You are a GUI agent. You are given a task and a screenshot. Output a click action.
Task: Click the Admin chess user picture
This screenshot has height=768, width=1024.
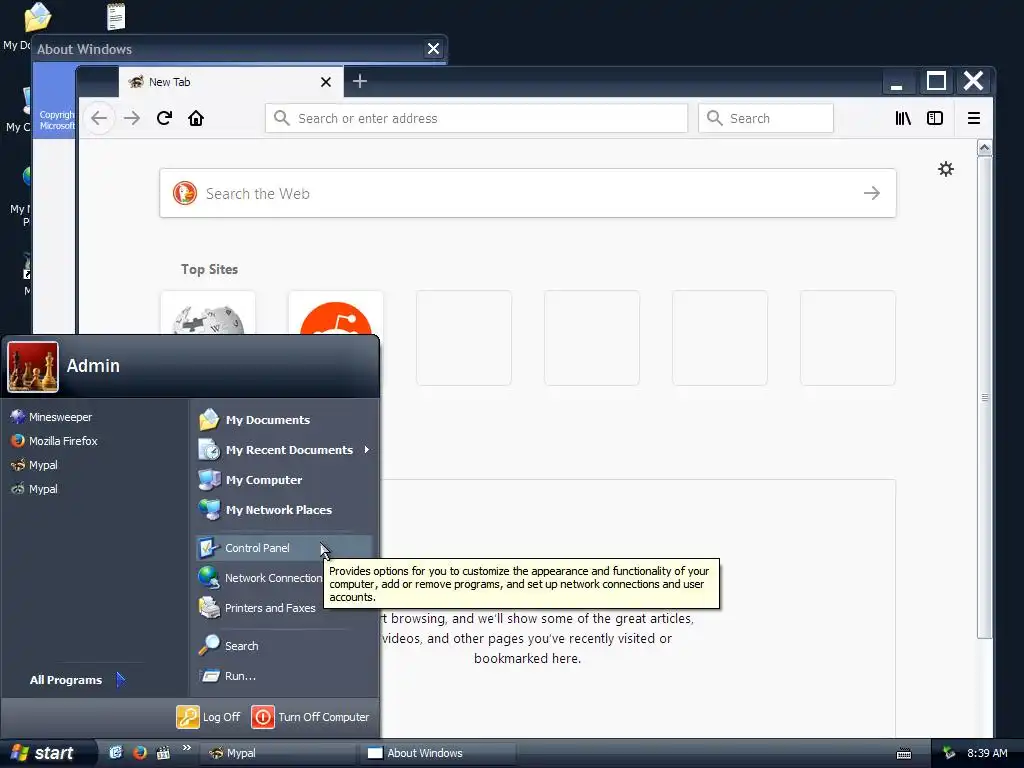coord(33,367)
